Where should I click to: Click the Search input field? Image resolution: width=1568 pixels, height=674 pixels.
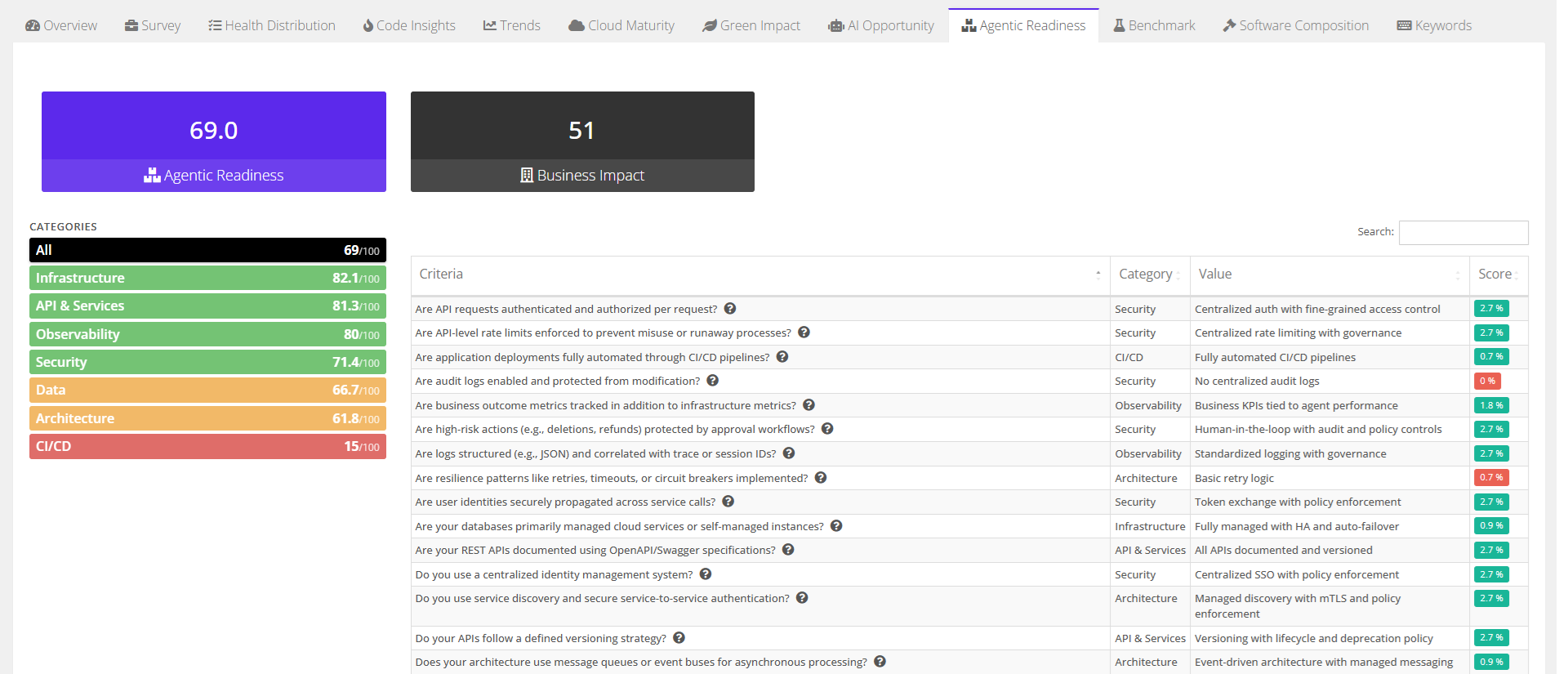(1463, 232)
